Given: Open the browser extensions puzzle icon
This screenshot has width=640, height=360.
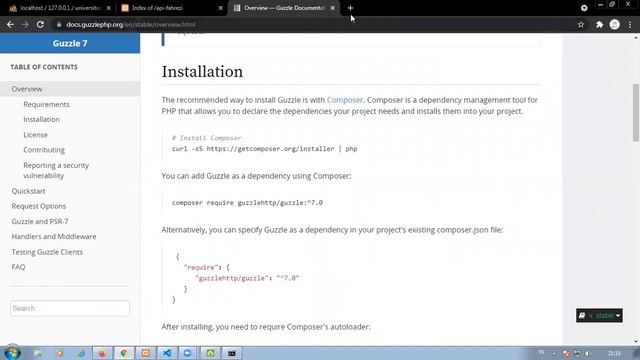Looking at the screenshot, I should [x=599, y=24].
